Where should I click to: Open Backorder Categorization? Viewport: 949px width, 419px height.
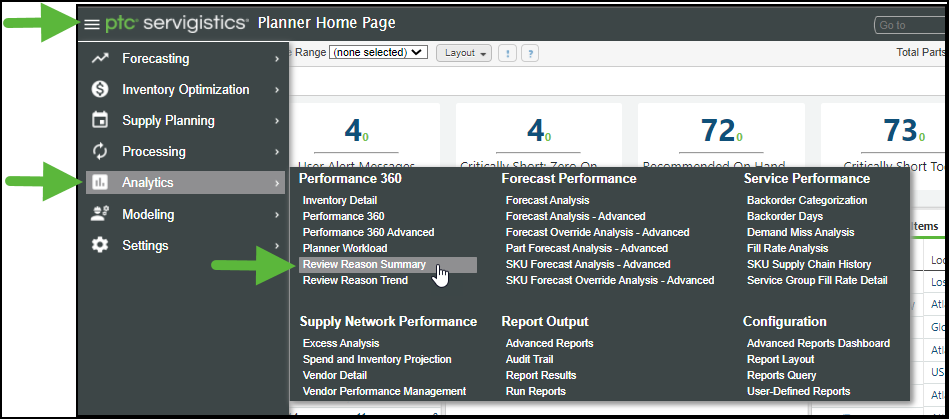point(807,200)
